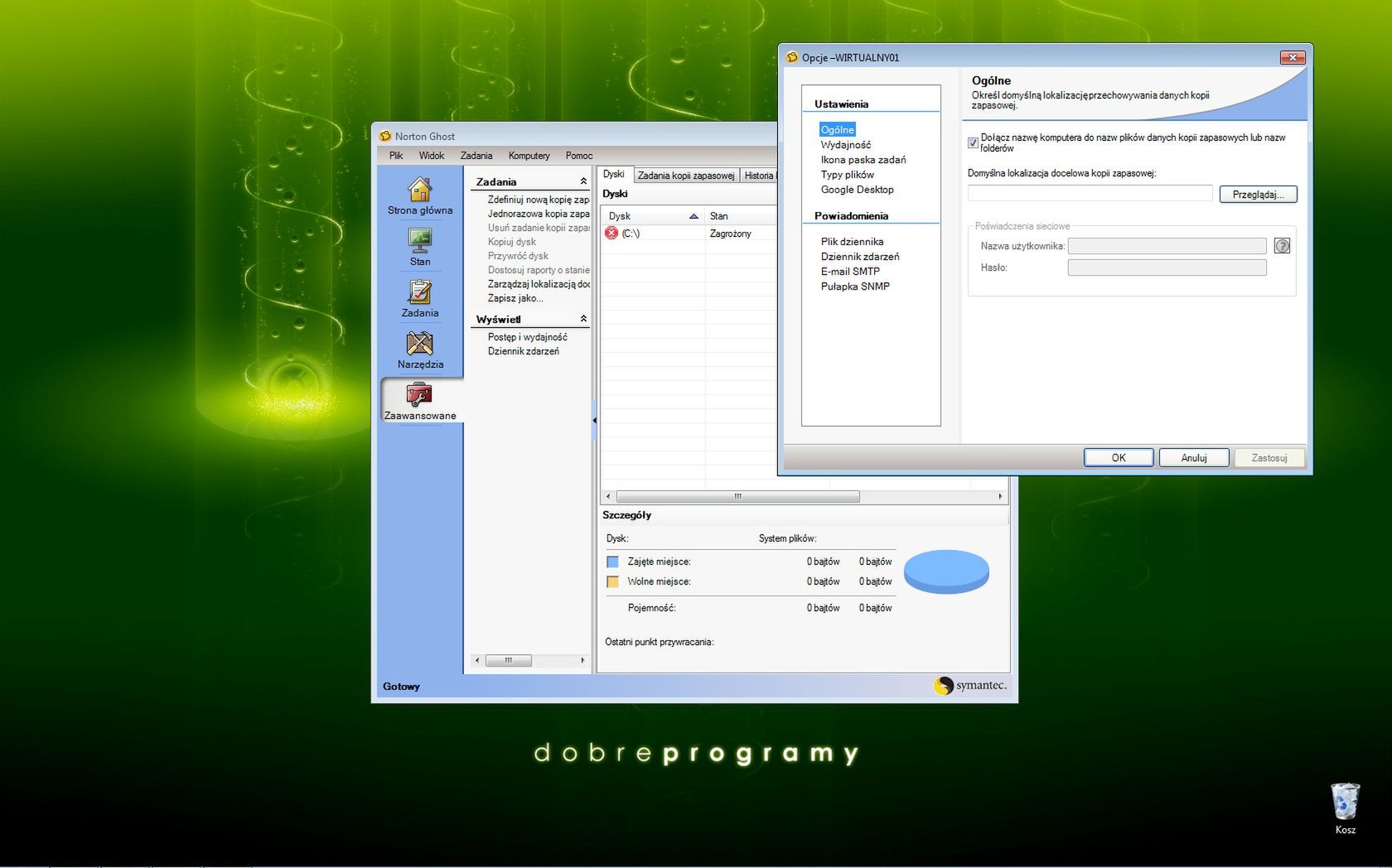Image resolution: width=1392 pixels, height=868 pixels.
Task: Select Google Desktop setting
Action: pyautogui.click(x=857, y=190)
